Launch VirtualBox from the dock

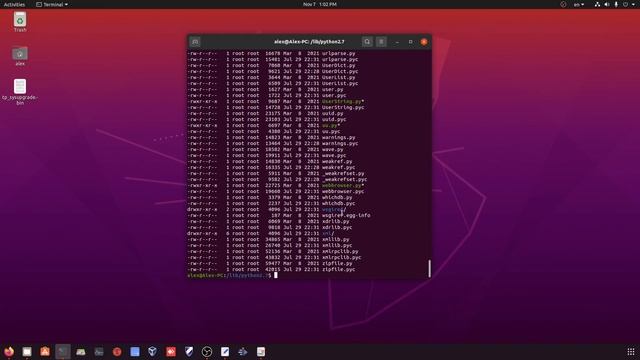tap(153, 351)
